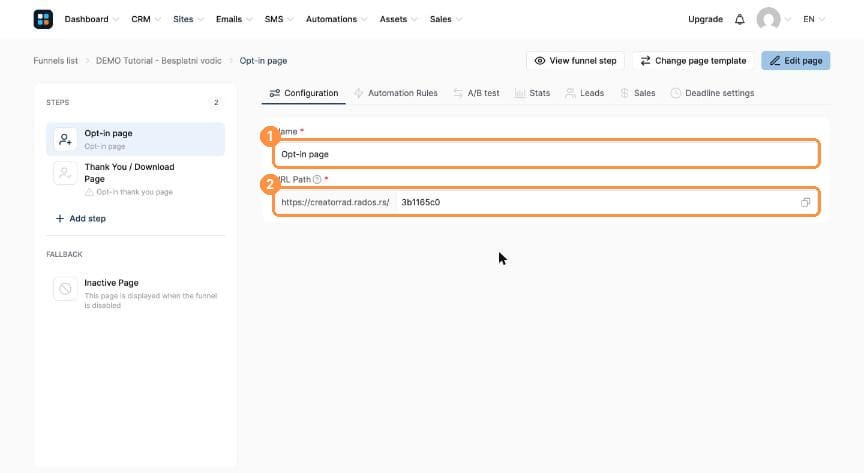Expand the Emails menu

234,19
